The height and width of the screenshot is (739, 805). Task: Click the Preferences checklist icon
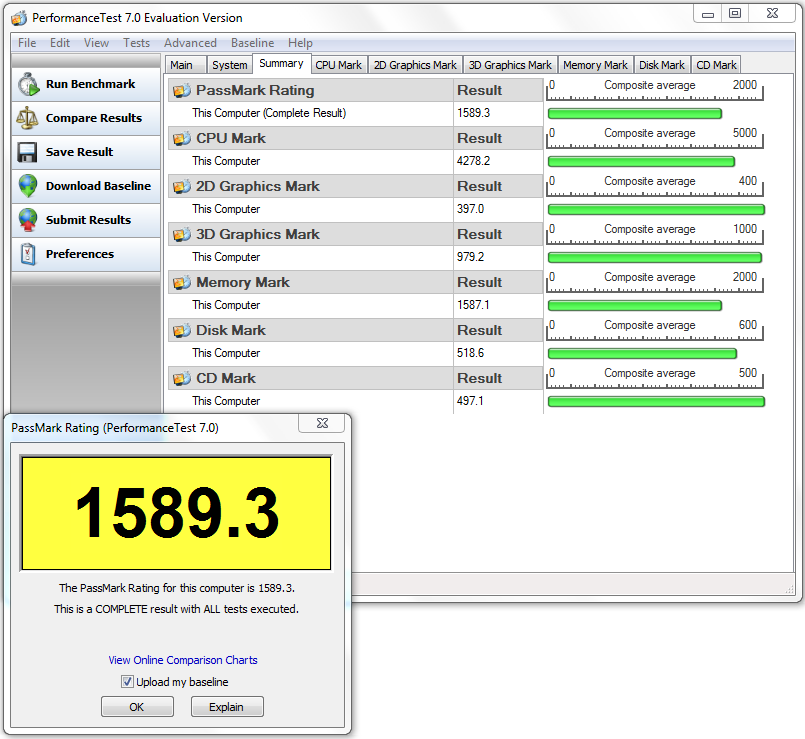[x=28, y=254]
